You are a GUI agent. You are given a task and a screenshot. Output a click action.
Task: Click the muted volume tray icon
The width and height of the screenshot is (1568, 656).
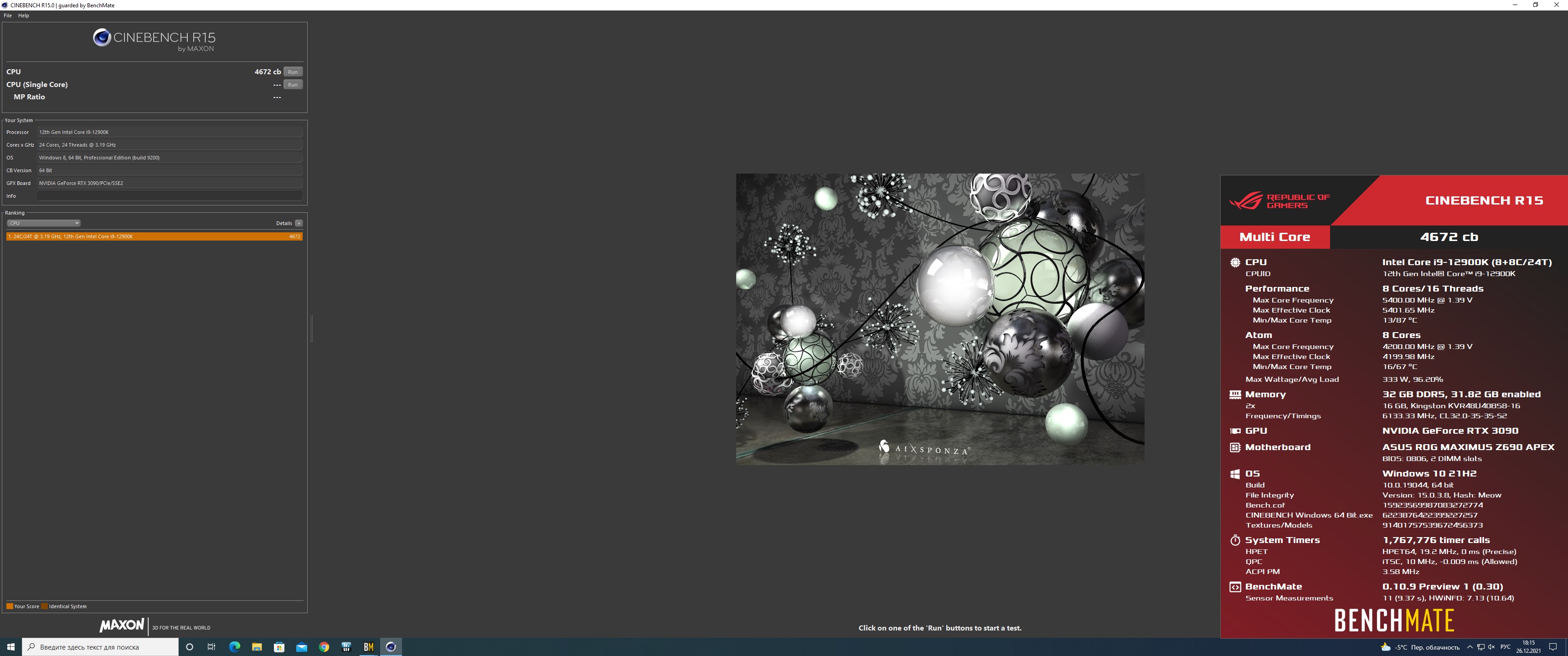1491,647
